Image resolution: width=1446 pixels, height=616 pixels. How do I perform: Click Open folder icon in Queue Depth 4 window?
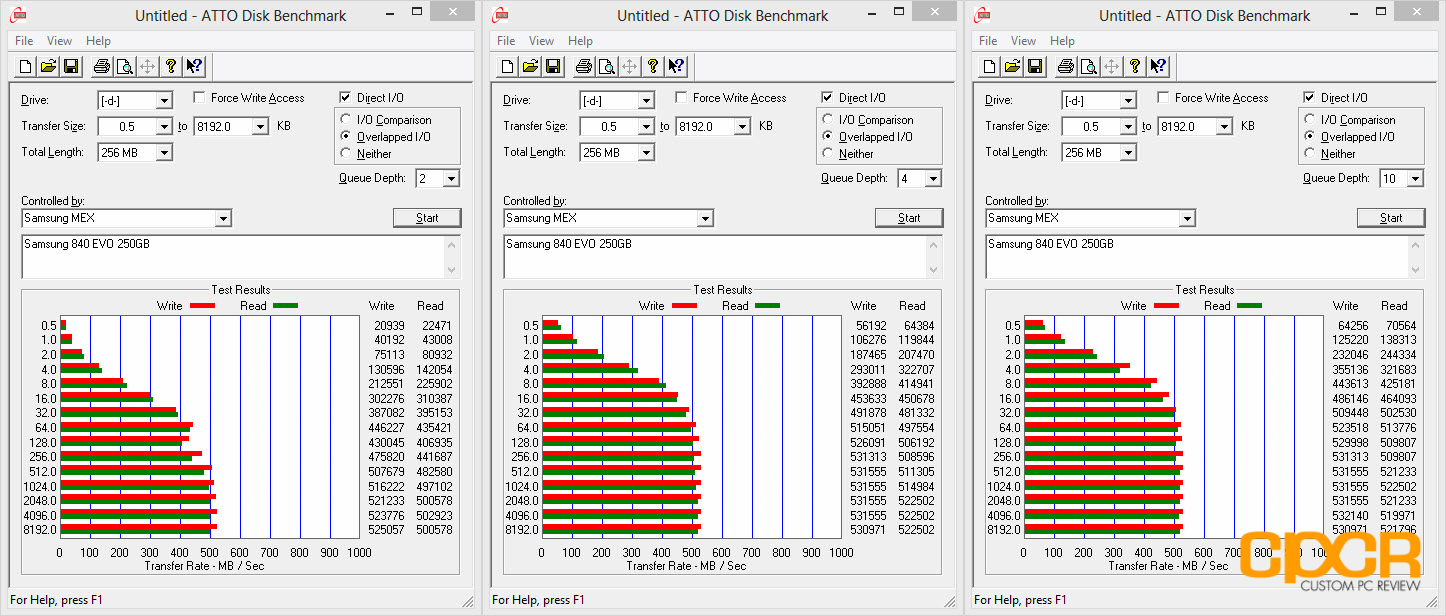[530, 67]
